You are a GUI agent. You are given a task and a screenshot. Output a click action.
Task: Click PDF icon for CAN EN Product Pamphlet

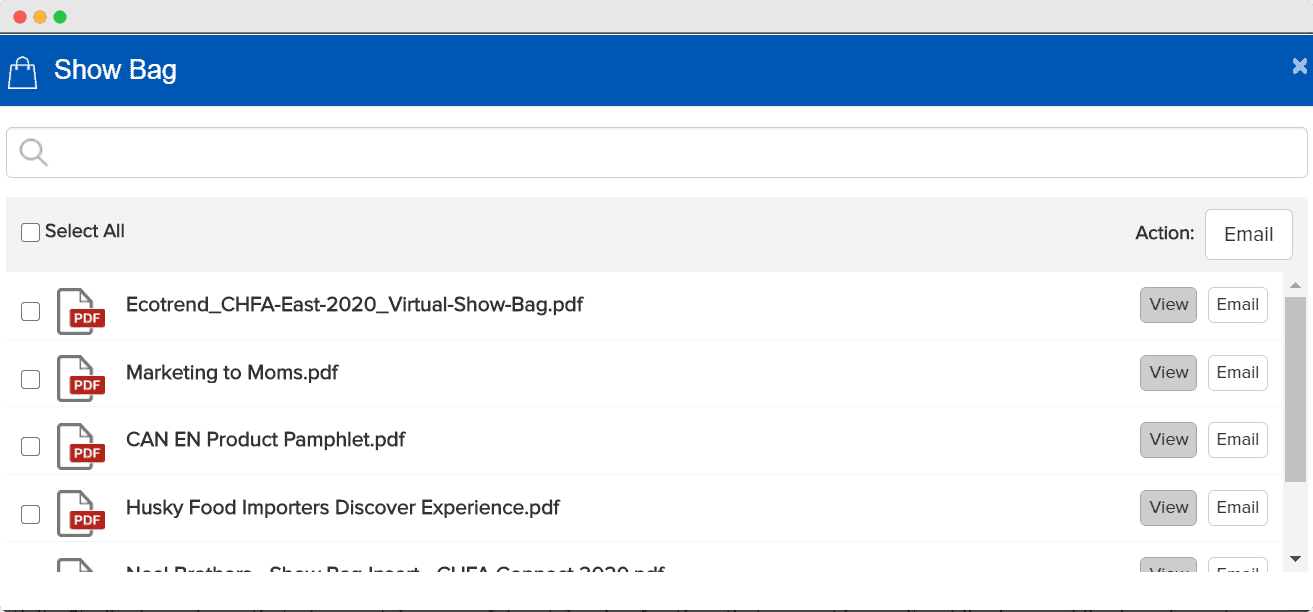(x=80, y=446)
